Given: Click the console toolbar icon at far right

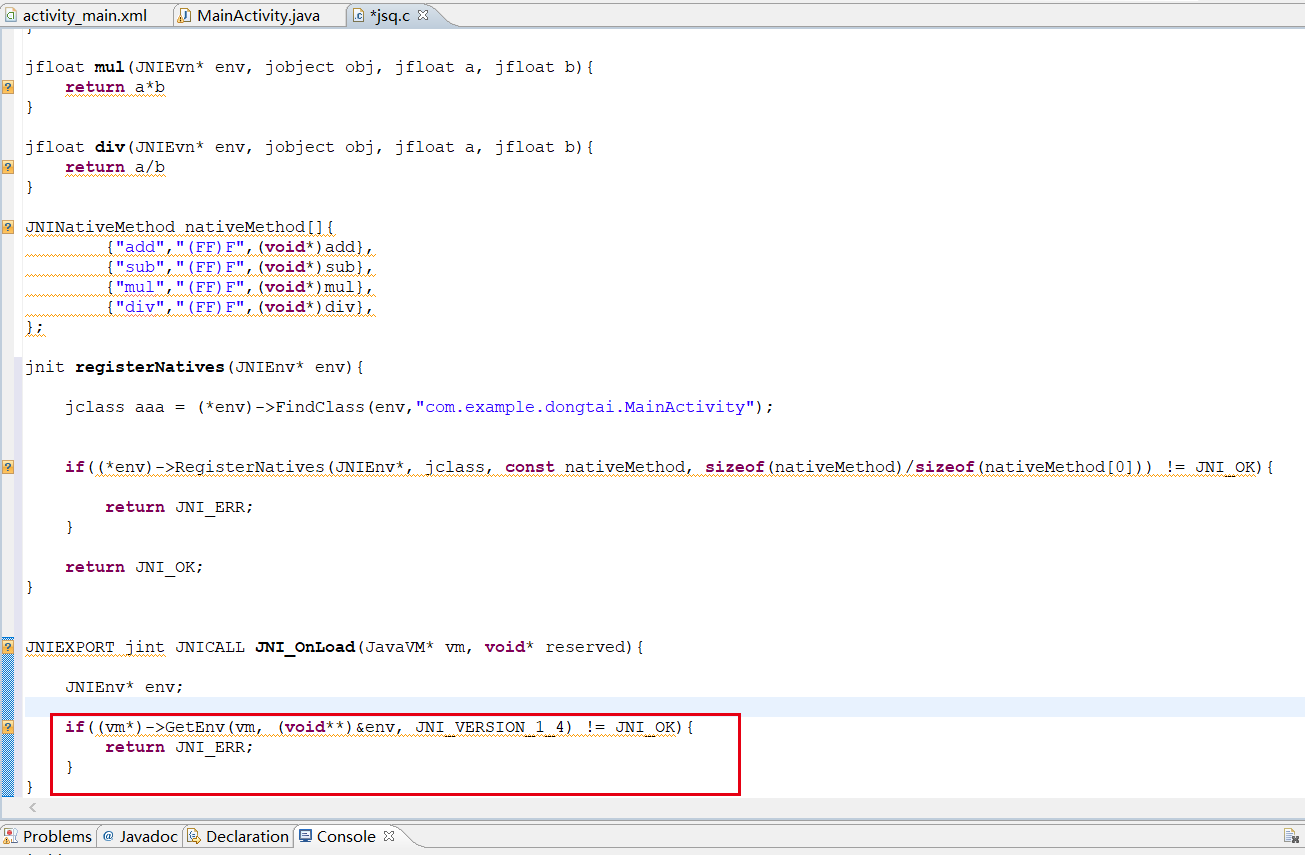Looking at the screenshot, I should (1292, 835).
